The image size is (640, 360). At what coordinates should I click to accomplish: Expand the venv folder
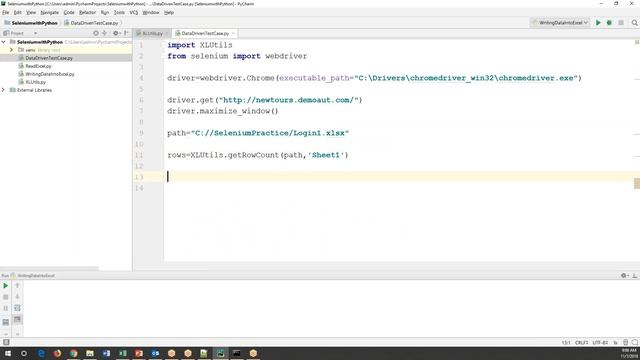coord(11,50)
